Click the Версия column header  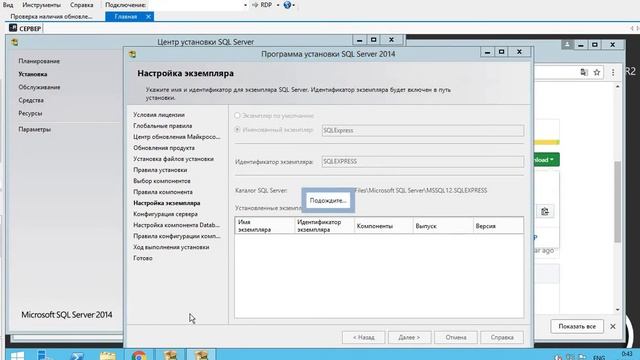pyautogui.click(x=498, y=226)
